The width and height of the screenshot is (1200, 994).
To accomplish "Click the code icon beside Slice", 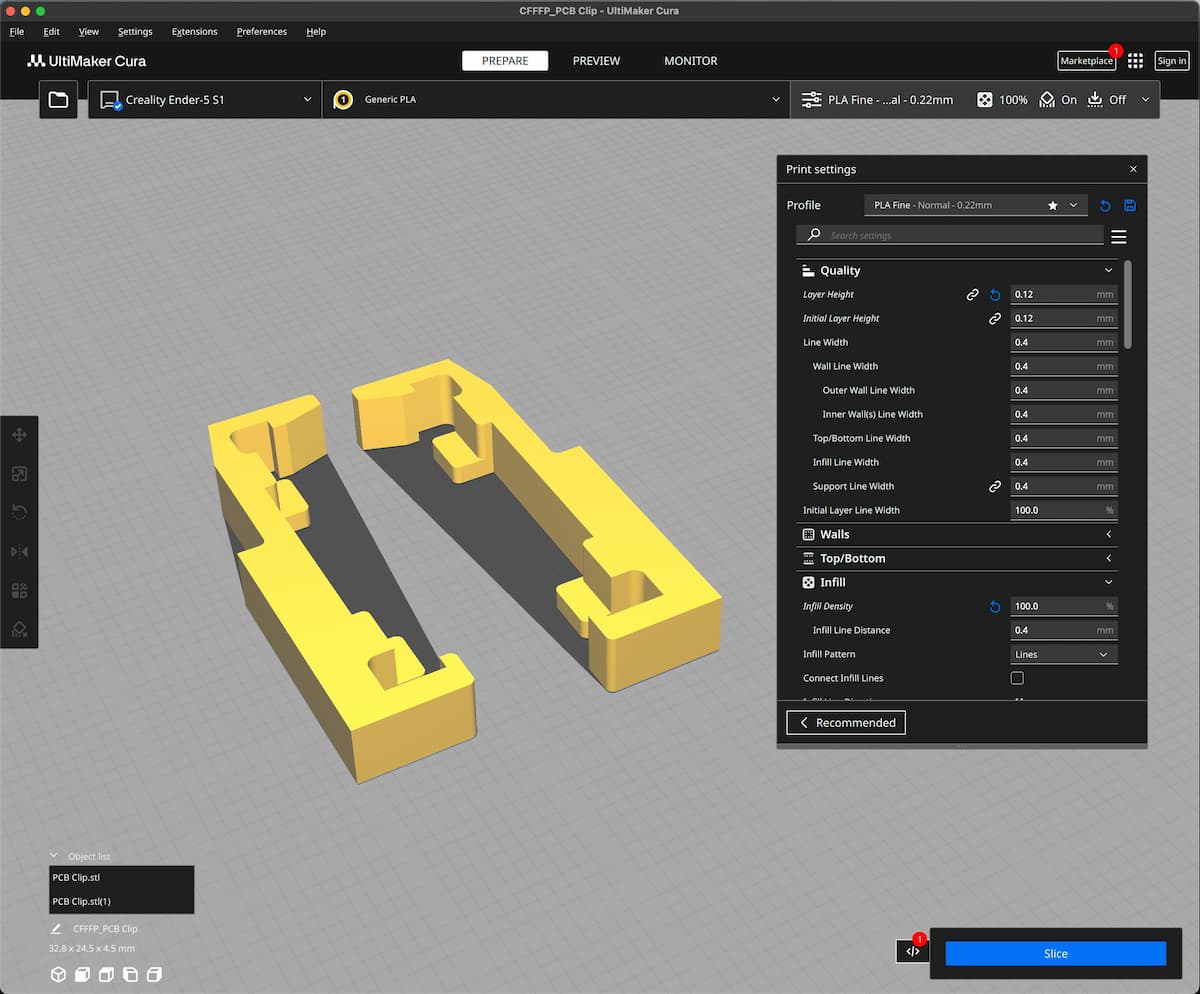I will click(912, 951).
